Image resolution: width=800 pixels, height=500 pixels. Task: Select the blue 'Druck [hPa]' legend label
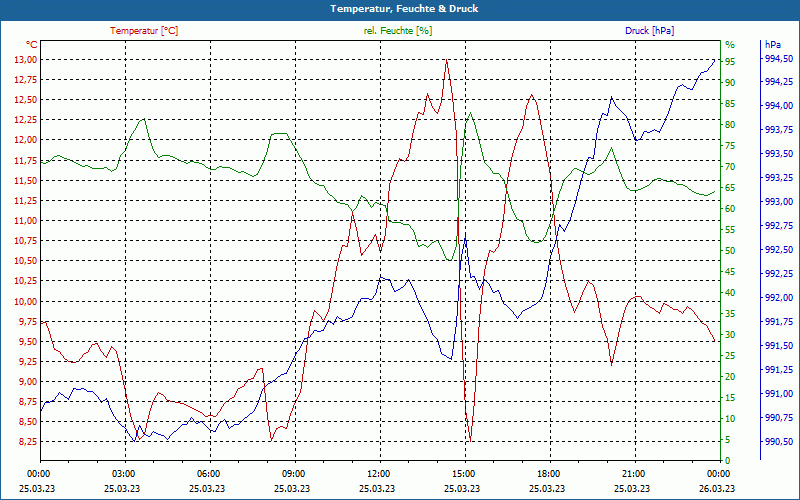point(649,31)
